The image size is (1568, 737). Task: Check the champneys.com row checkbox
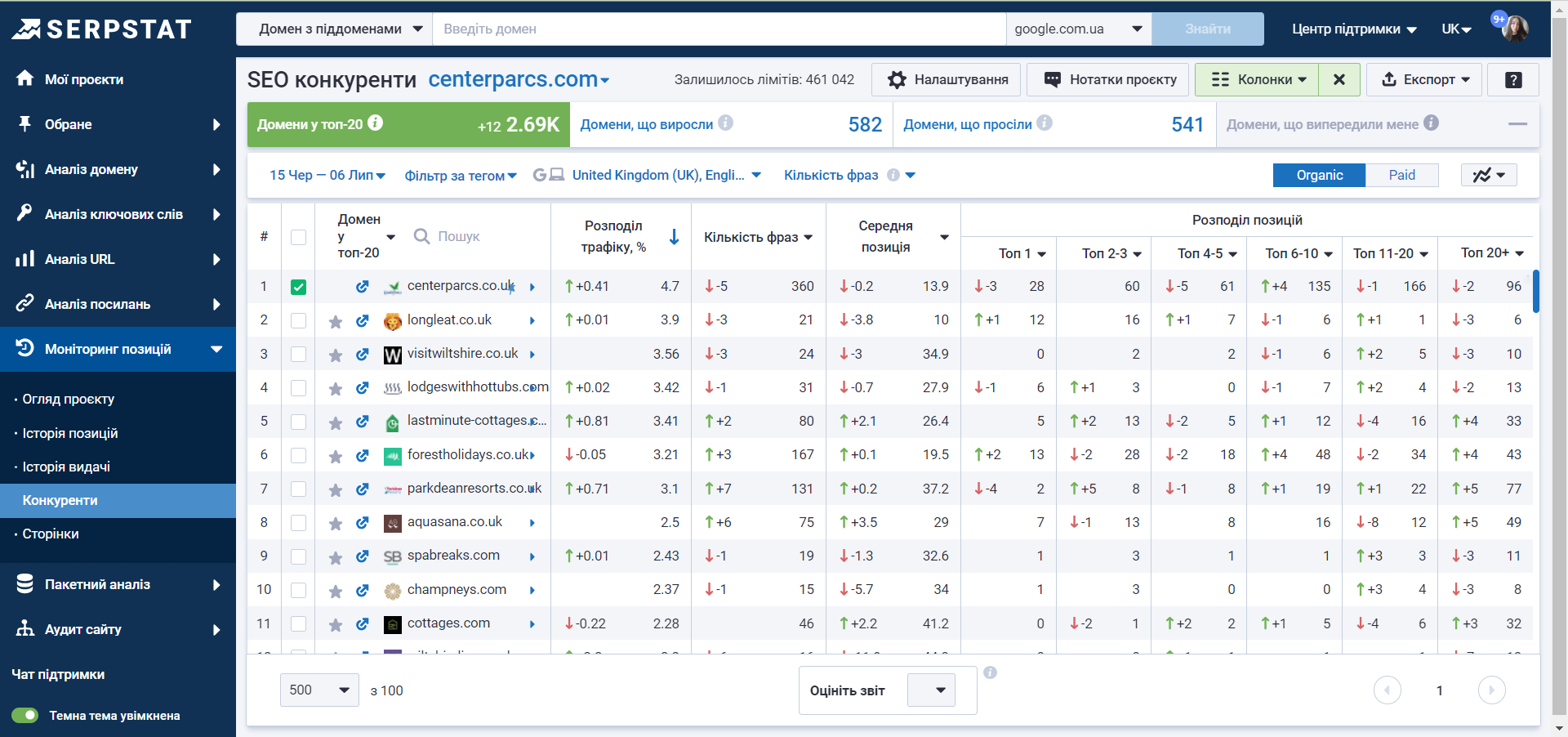click(298, 590)
